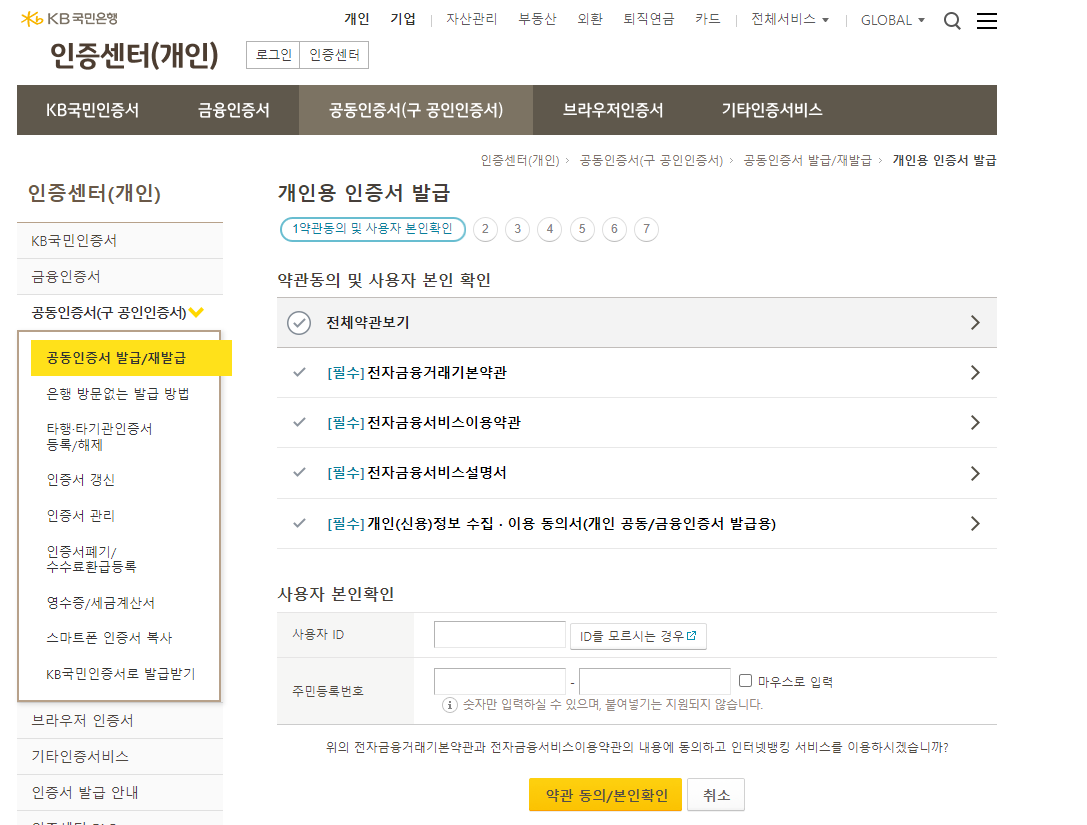Click breadcrumb 인증센터(개인)

click(x=520, y=160)
